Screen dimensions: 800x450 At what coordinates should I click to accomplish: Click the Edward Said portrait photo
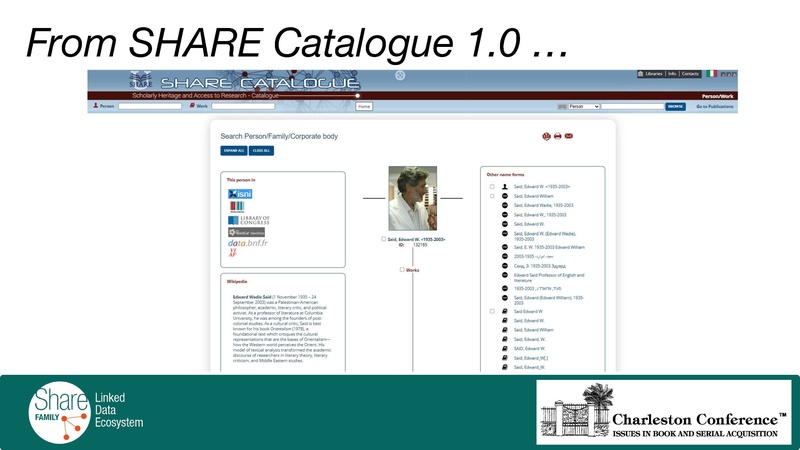pyautogui.click(x=413, y=198)
